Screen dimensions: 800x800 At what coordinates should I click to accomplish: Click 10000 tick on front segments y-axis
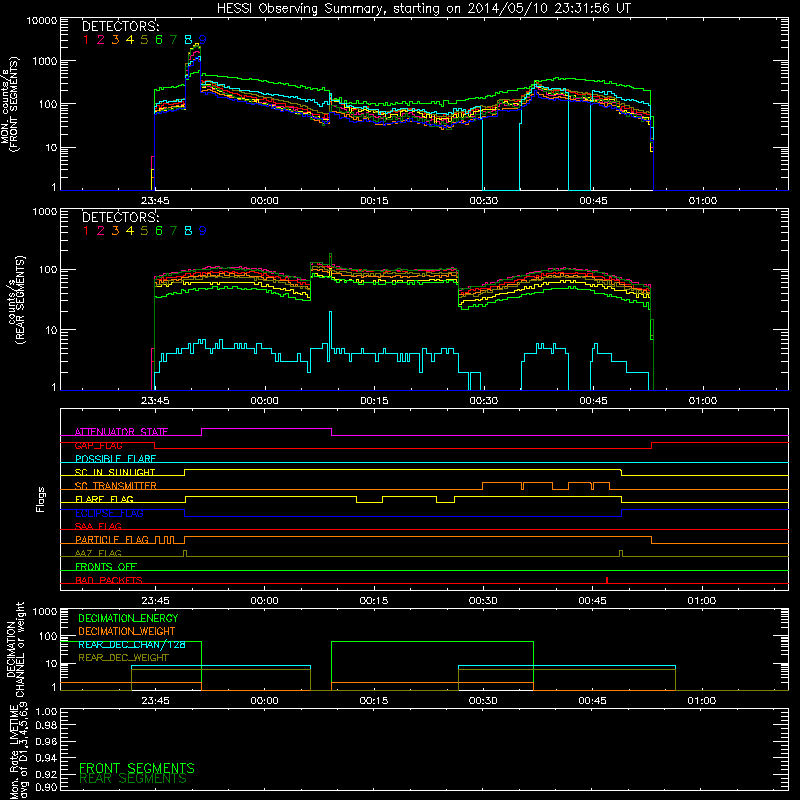[42, 21]
